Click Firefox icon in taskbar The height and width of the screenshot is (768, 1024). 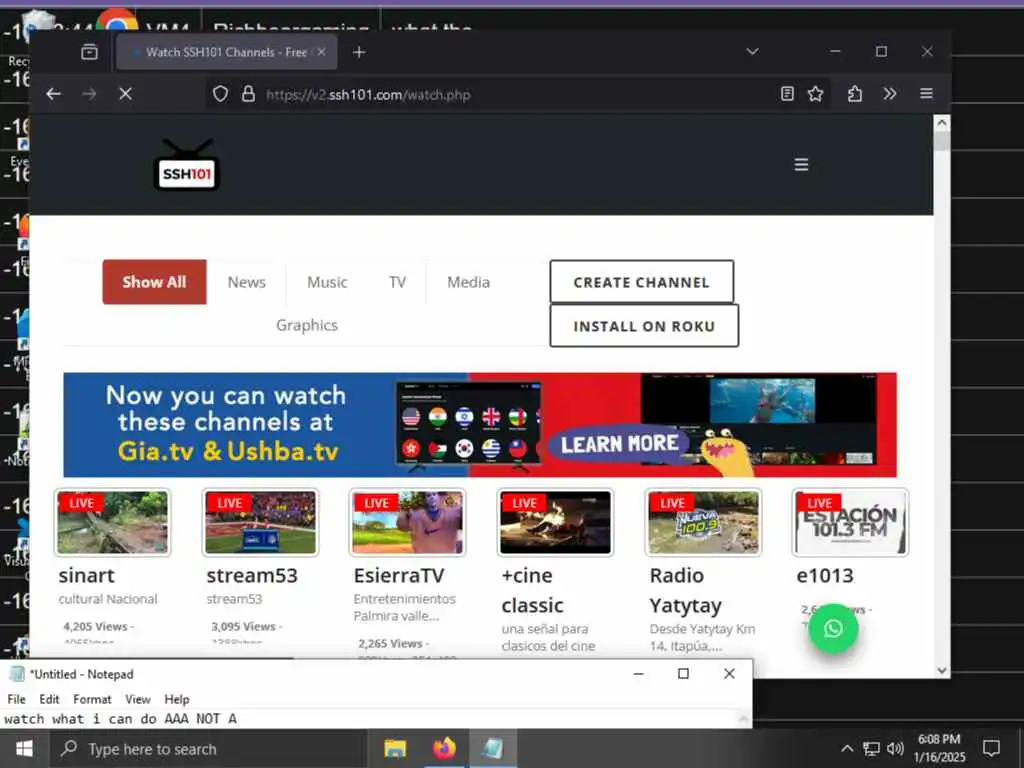pos(444,748)
